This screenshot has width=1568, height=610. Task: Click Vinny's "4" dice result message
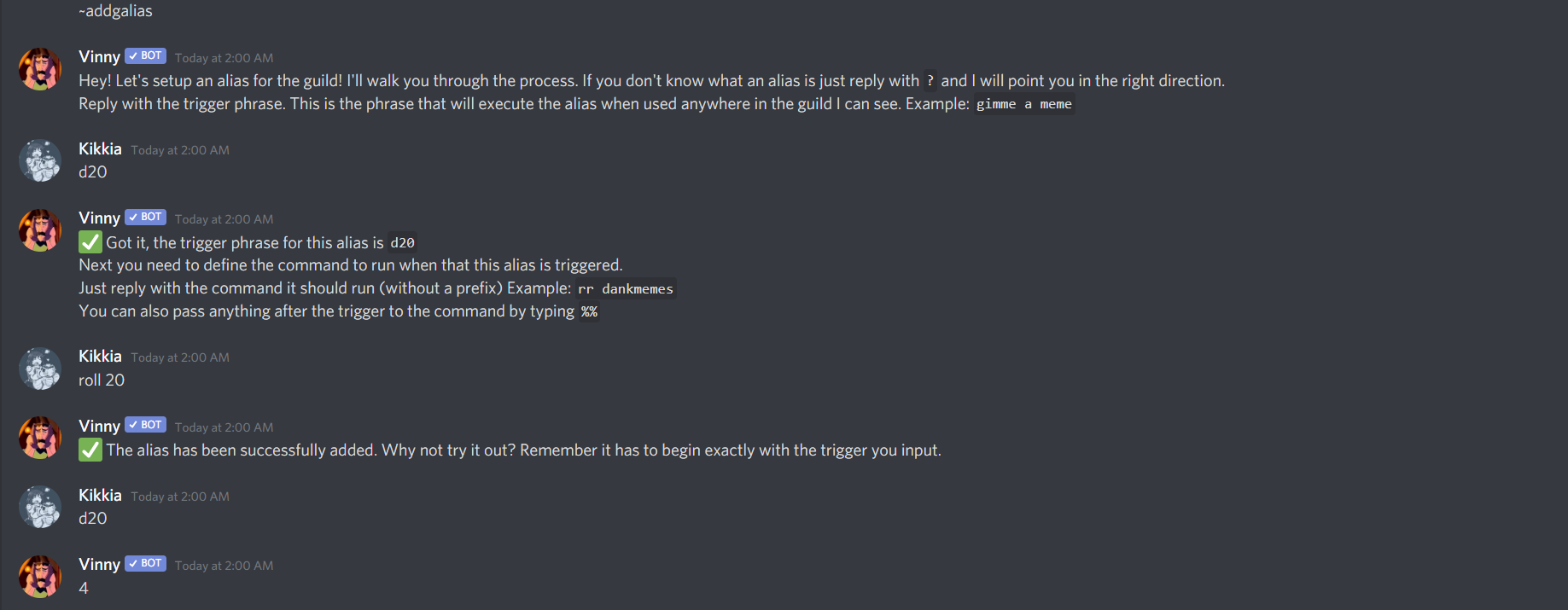point(84,588)
